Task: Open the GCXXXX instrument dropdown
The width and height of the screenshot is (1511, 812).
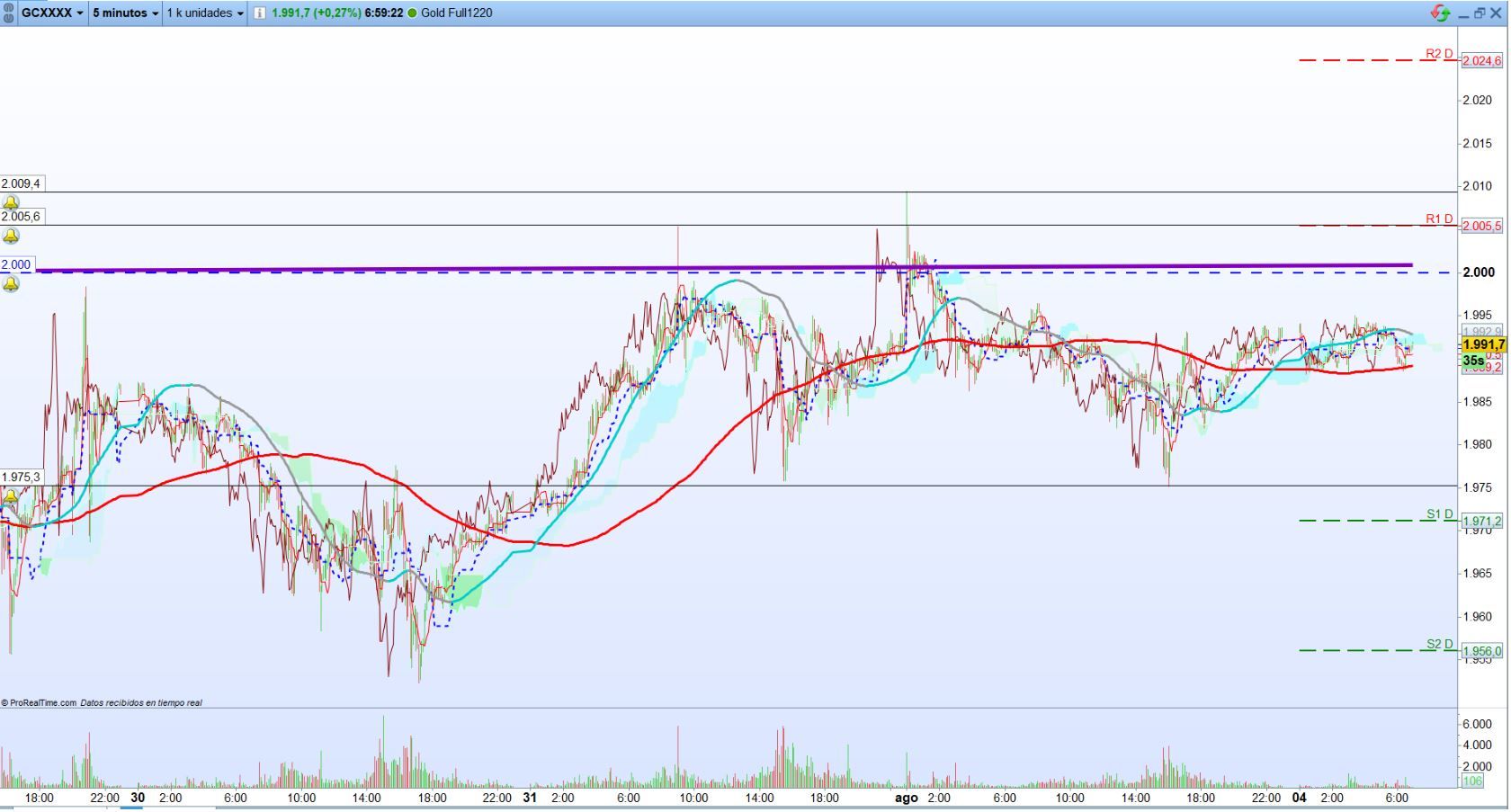Action: point(52,13)
